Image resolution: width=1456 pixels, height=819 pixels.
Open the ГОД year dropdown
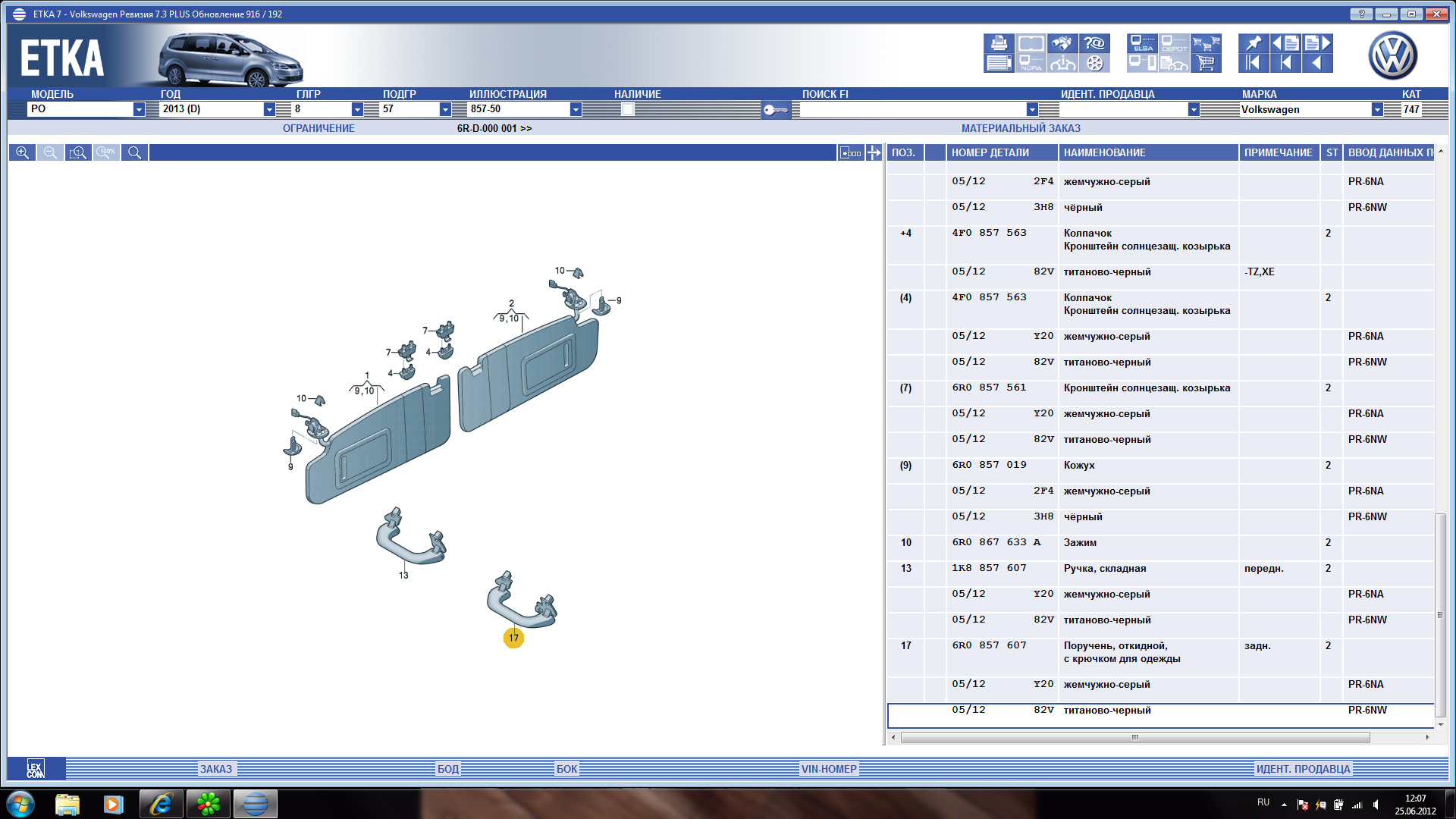[269, 109]
